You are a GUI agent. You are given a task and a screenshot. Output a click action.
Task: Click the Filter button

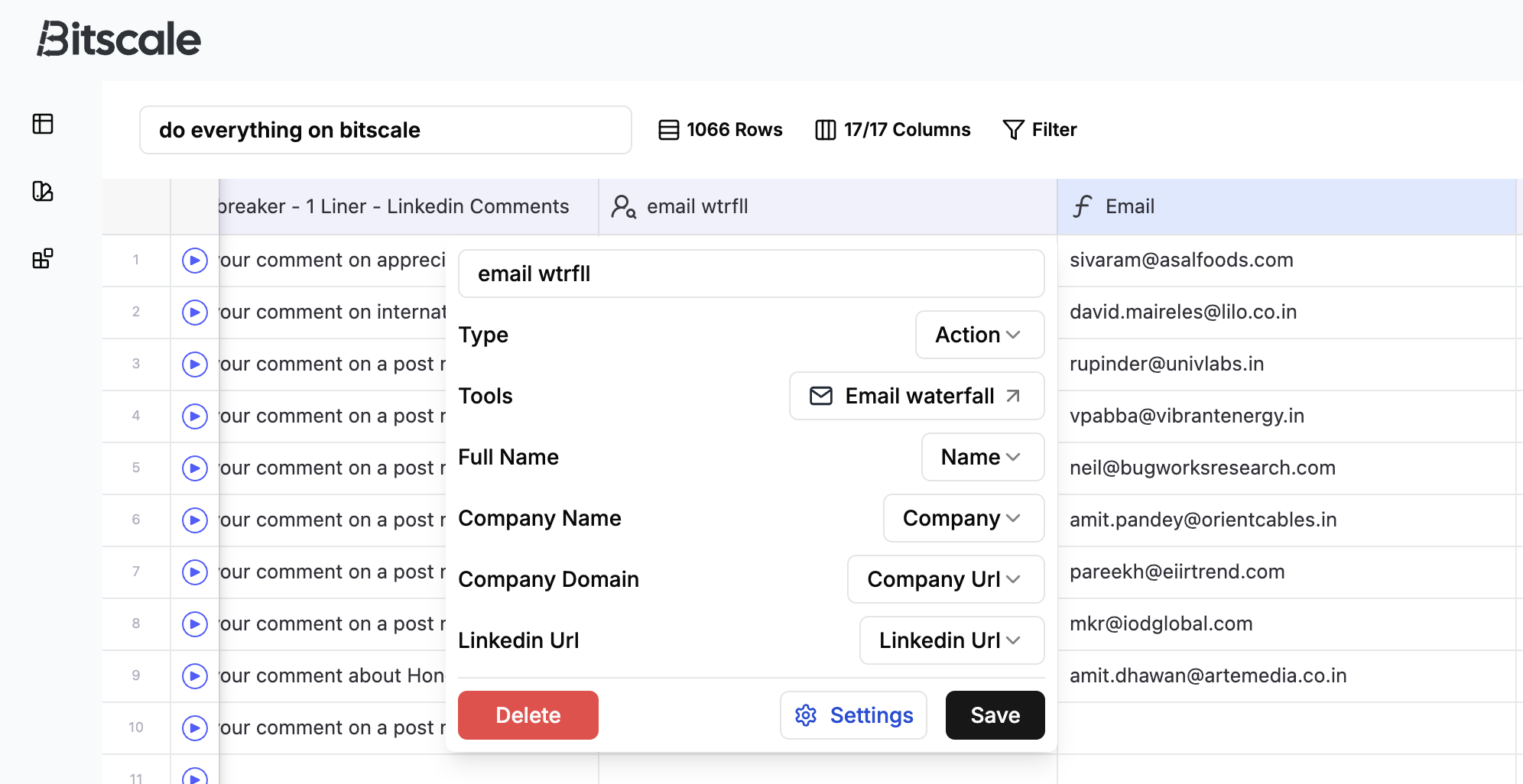(x=1040, y=130)
